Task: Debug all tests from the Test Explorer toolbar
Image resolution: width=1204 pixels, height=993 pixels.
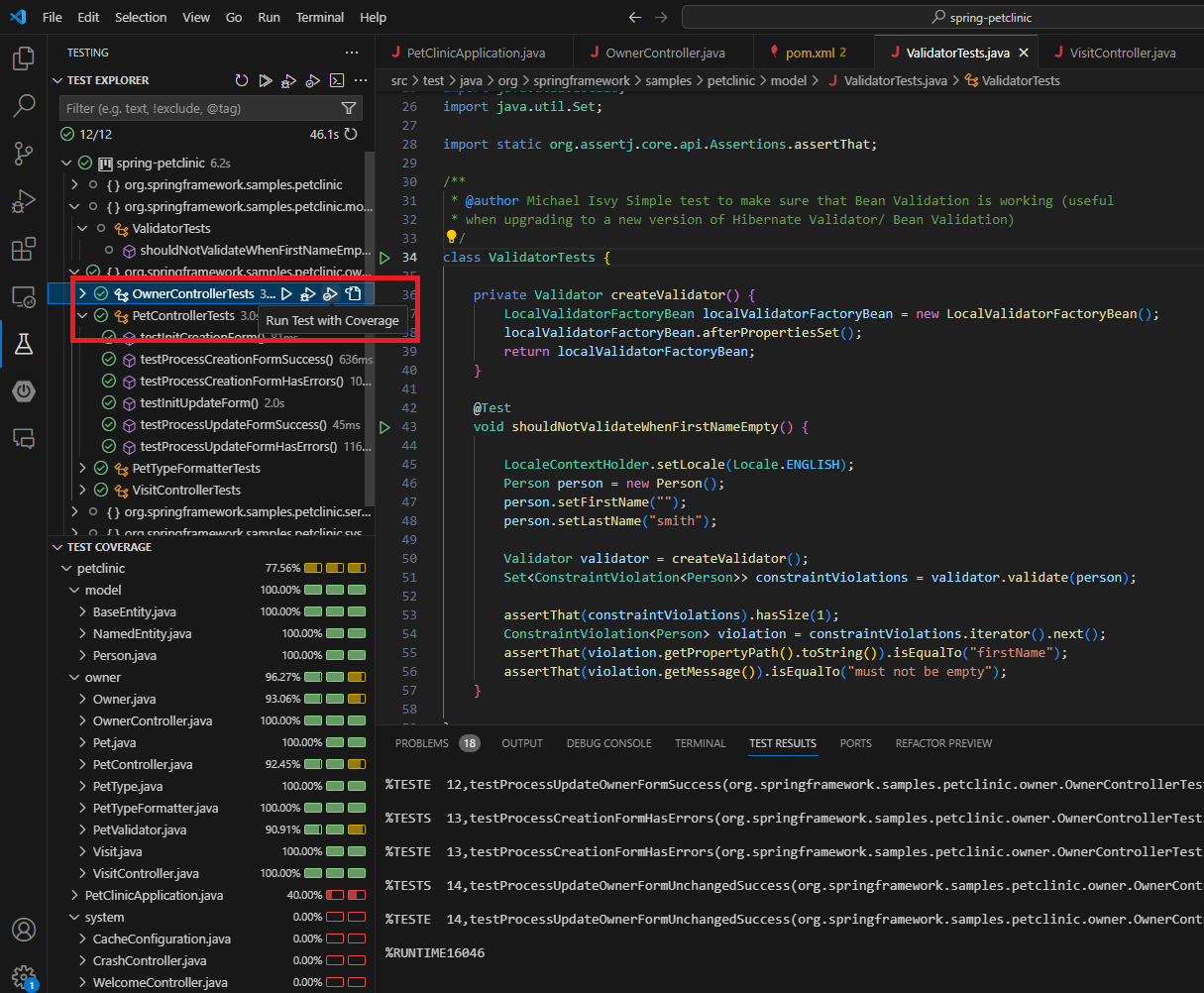Action: click(x=286, y=79)
